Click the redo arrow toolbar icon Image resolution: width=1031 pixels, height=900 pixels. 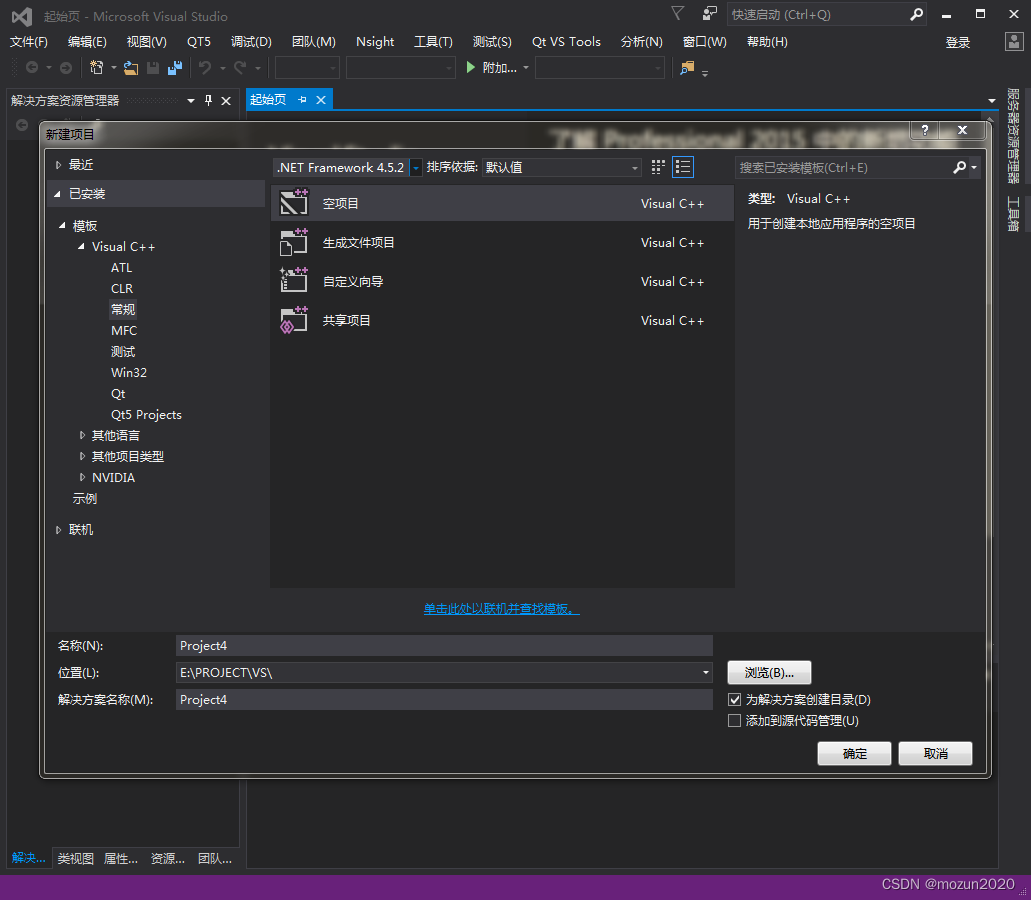(240, 67)
